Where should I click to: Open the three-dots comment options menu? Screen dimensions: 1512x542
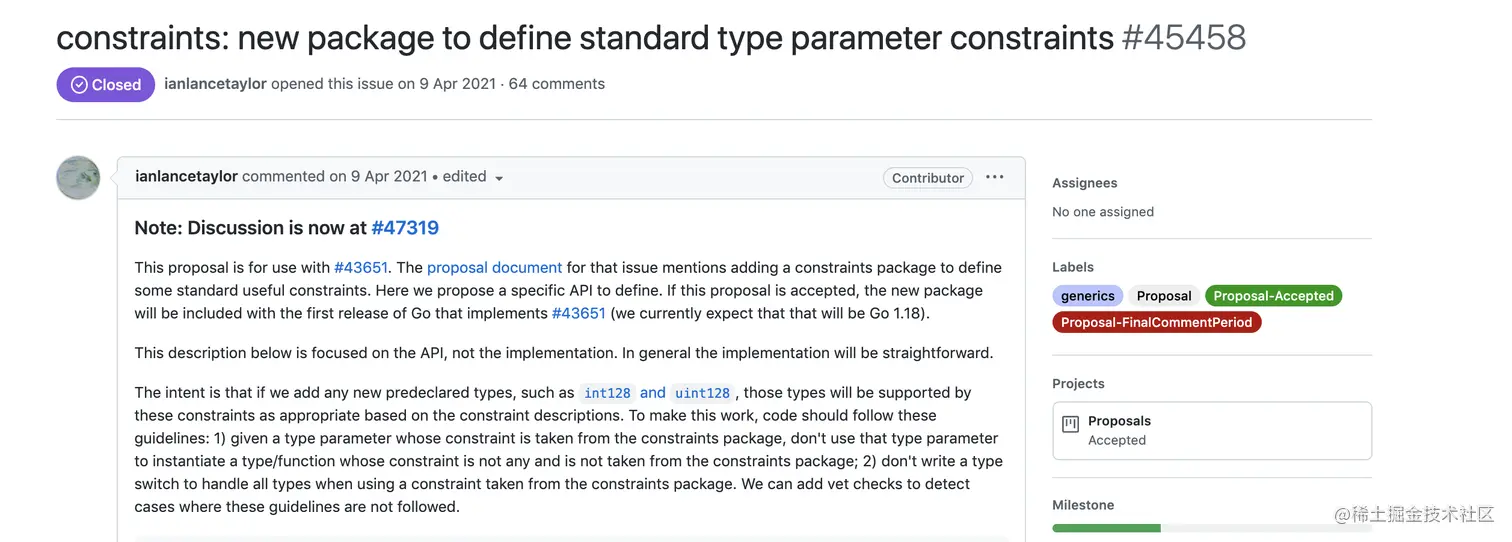[994, 177]
